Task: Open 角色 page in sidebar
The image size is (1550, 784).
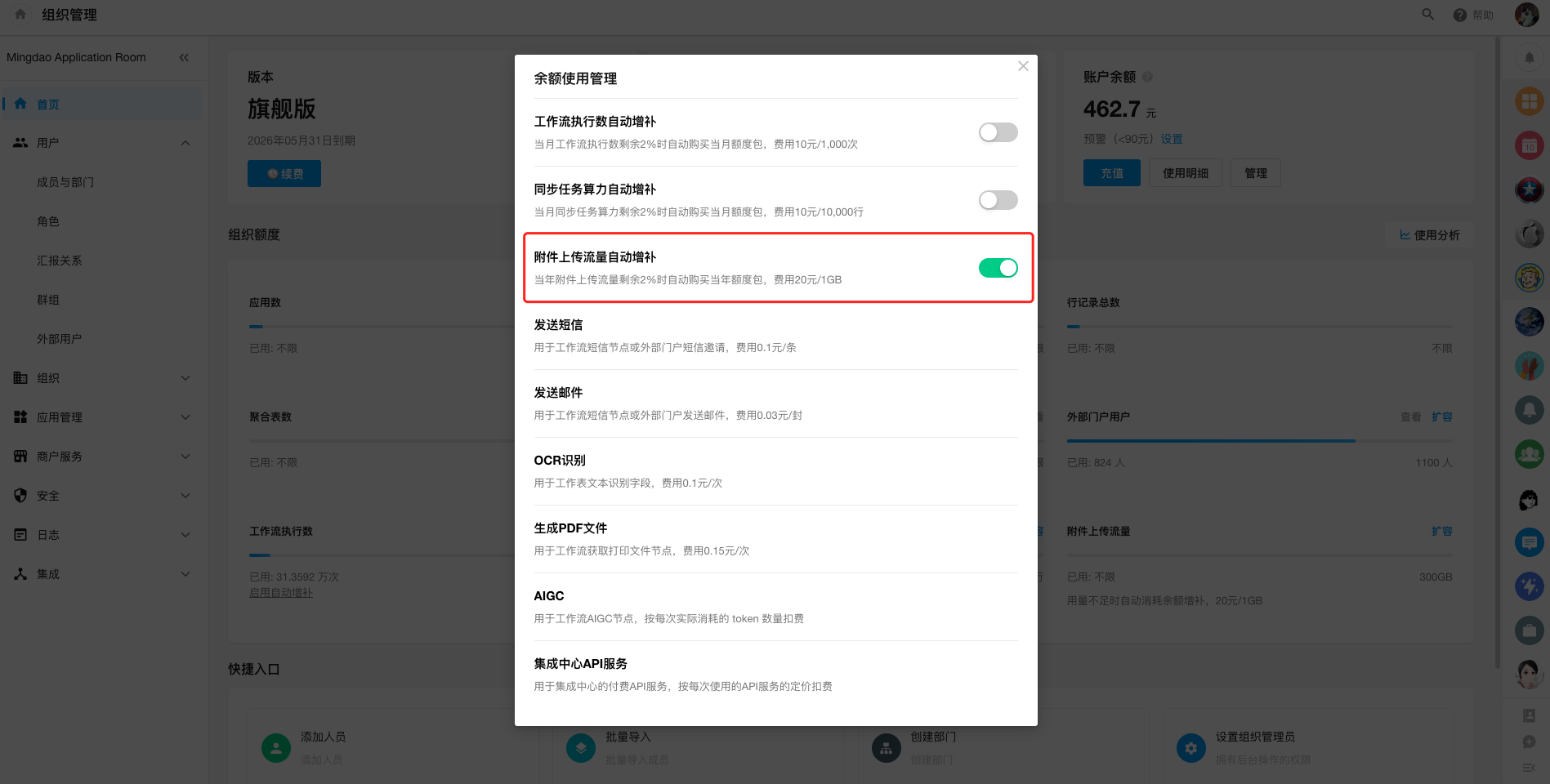Action: [48, 221]
